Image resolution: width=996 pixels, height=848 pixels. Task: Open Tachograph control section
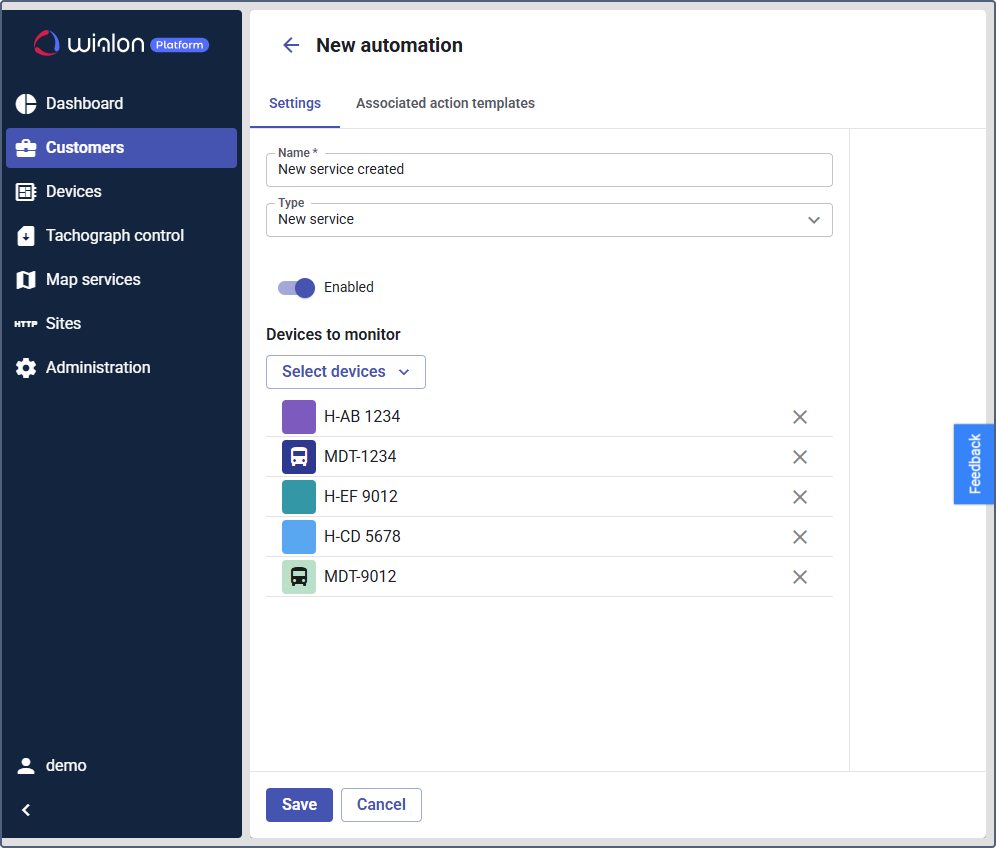(x=114, y=236)
